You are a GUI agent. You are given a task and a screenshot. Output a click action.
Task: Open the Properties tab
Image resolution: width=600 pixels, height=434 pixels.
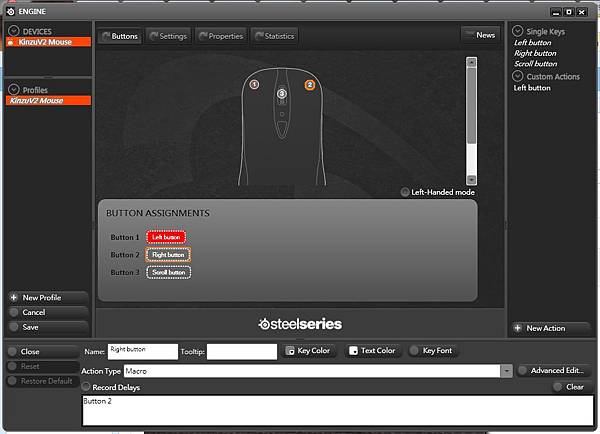click(x=221, y=36)
